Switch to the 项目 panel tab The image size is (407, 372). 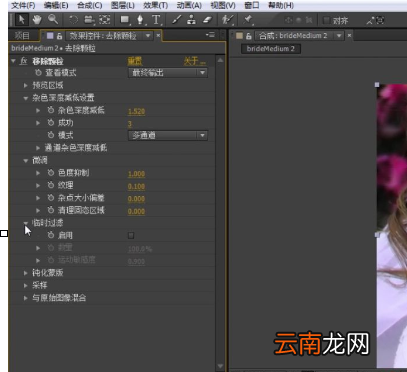pos(22,36)
